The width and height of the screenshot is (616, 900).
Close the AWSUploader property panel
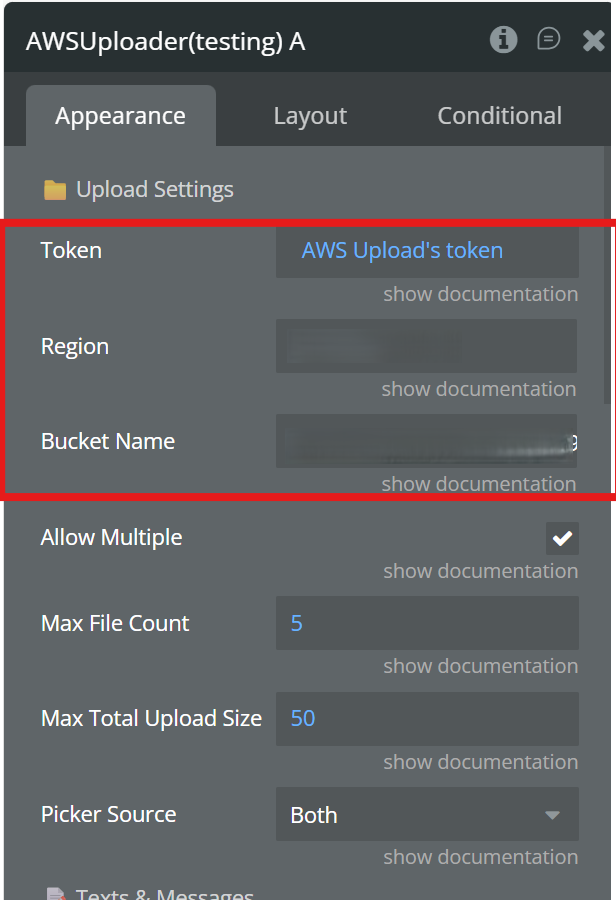[593, 41]
